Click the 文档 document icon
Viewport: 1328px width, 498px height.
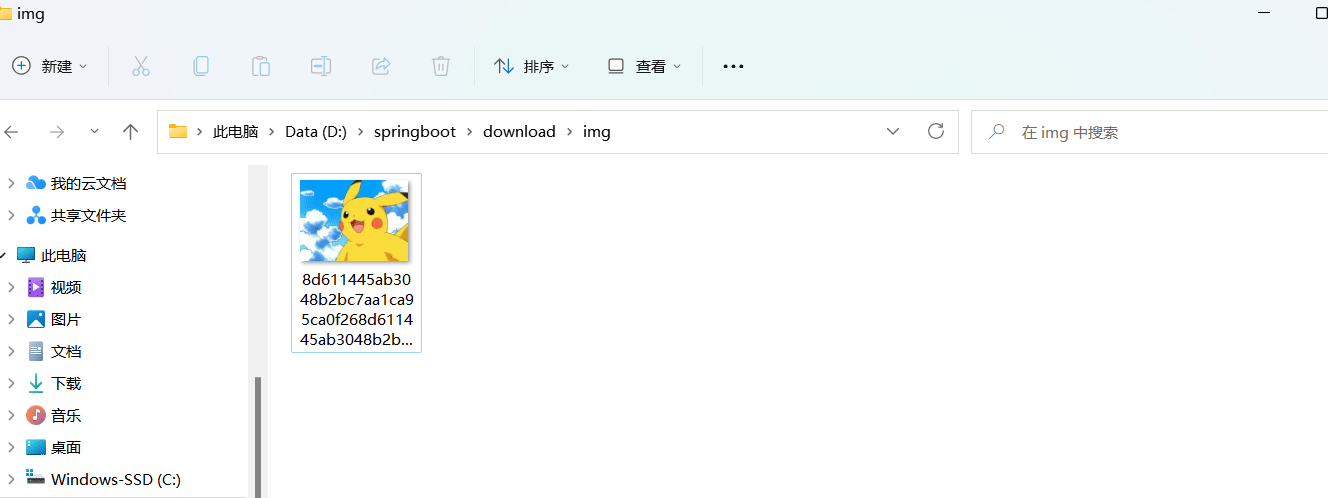click(36, 351)
